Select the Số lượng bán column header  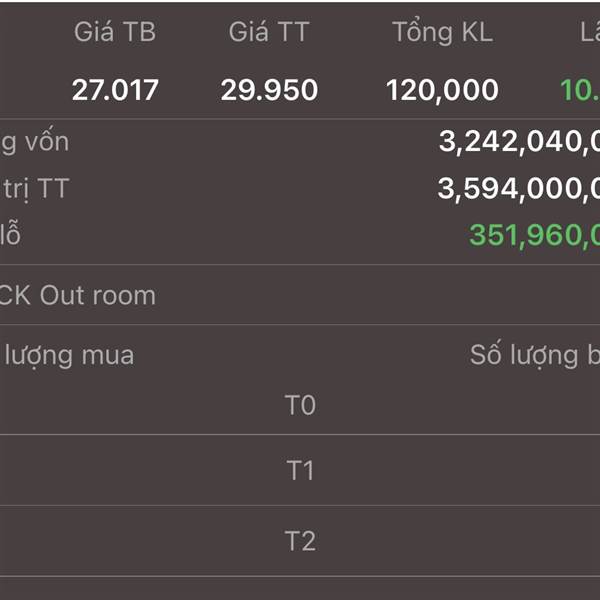[x=535, y=355]
